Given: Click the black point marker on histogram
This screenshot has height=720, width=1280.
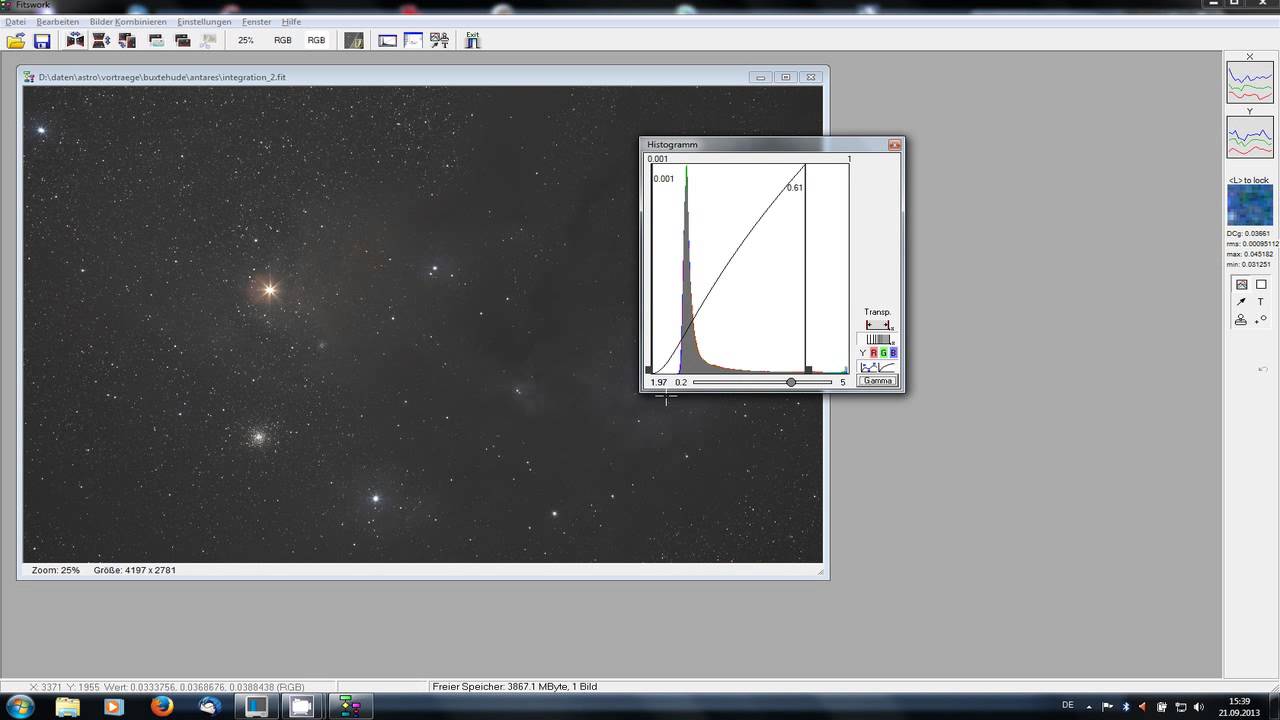Looking at the screenshot, I should click(649, 370).
